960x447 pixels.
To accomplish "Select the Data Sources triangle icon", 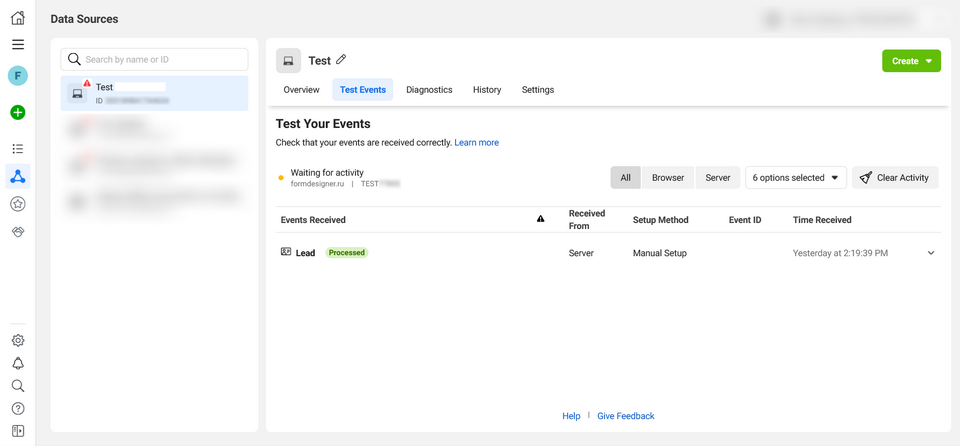I will (x=18, y=176).
